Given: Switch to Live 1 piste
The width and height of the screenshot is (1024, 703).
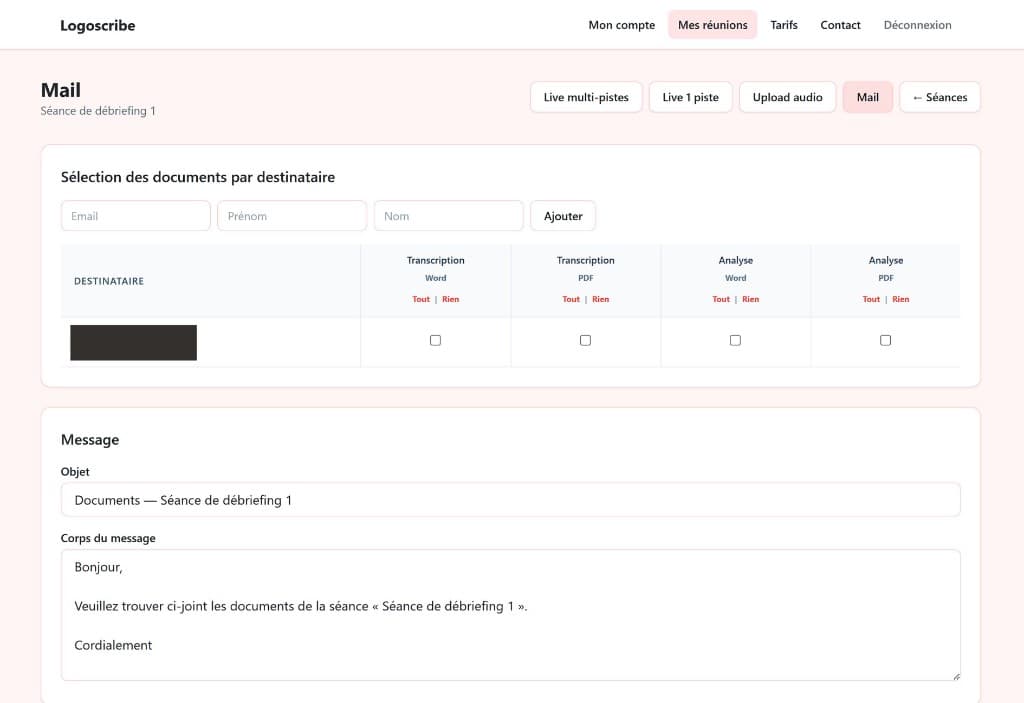Looking at the screenshot, I should (x=690, y=97).
